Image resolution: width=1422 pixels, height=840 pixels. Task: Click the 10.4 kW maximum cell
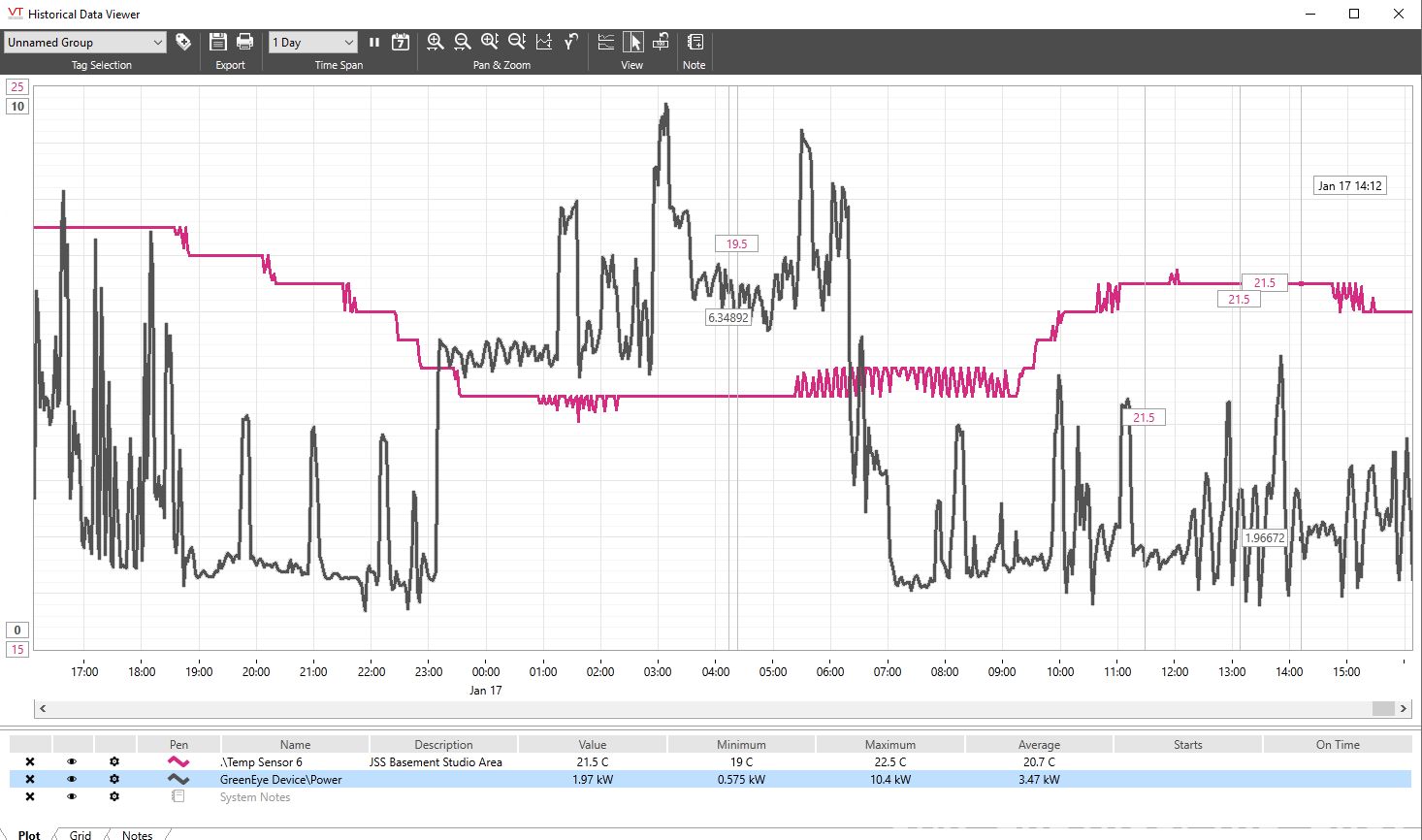pyautogui.click(x=890, y=780)
